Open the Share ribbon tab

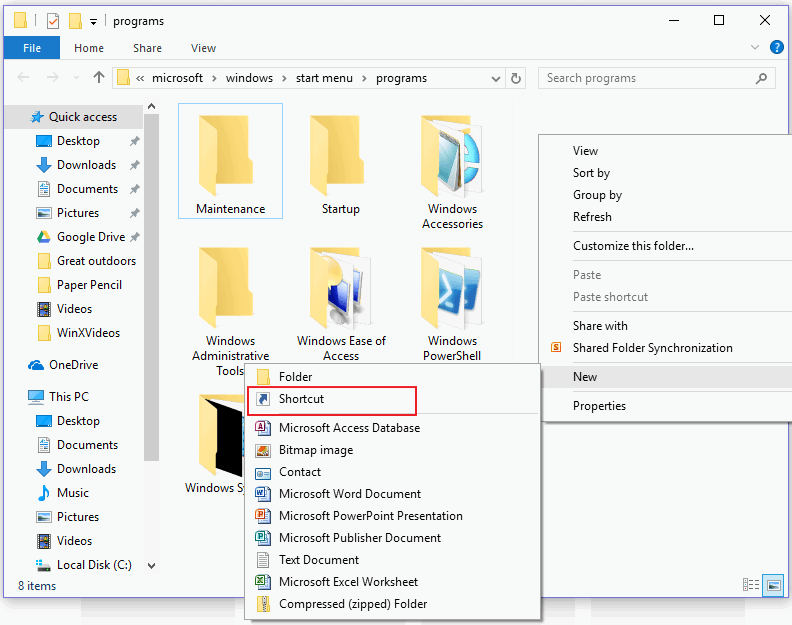tap(147, 48)
